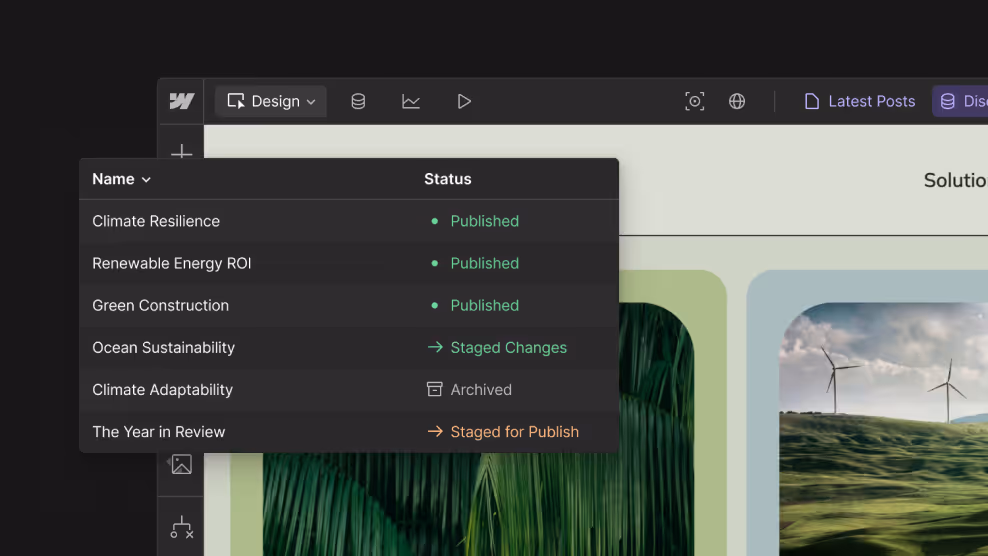Click the purple database collection tab

tap(960, 101)
